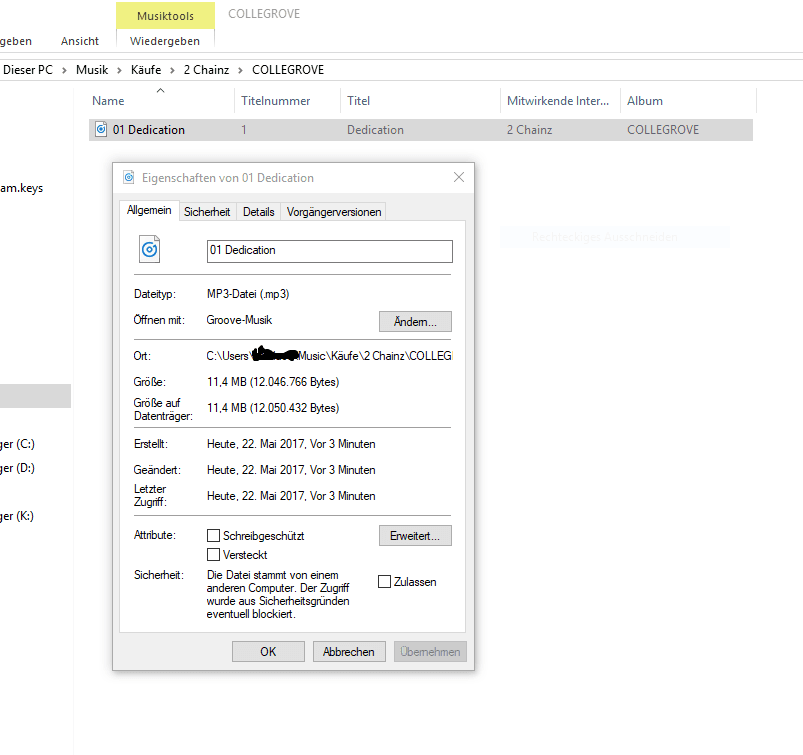This screenshot has height=755, width=803.
Task: Select the (D:) drive in the navigation pane
Action: (17, 468)
